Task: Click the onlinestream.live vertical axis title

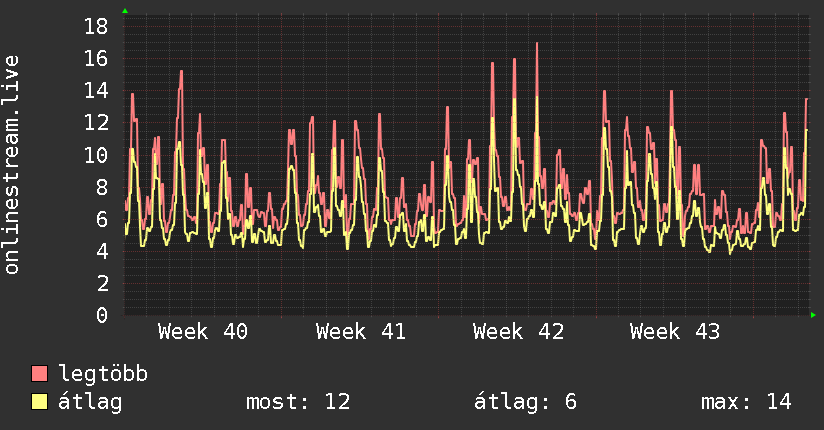Action: pyautogui.click(x=11, y=165)
